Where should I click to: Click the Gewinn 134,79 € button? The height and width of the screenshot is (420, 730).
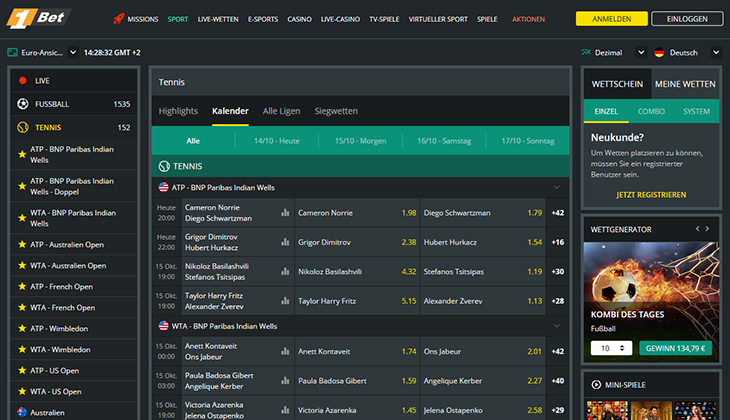coord(675,348)
